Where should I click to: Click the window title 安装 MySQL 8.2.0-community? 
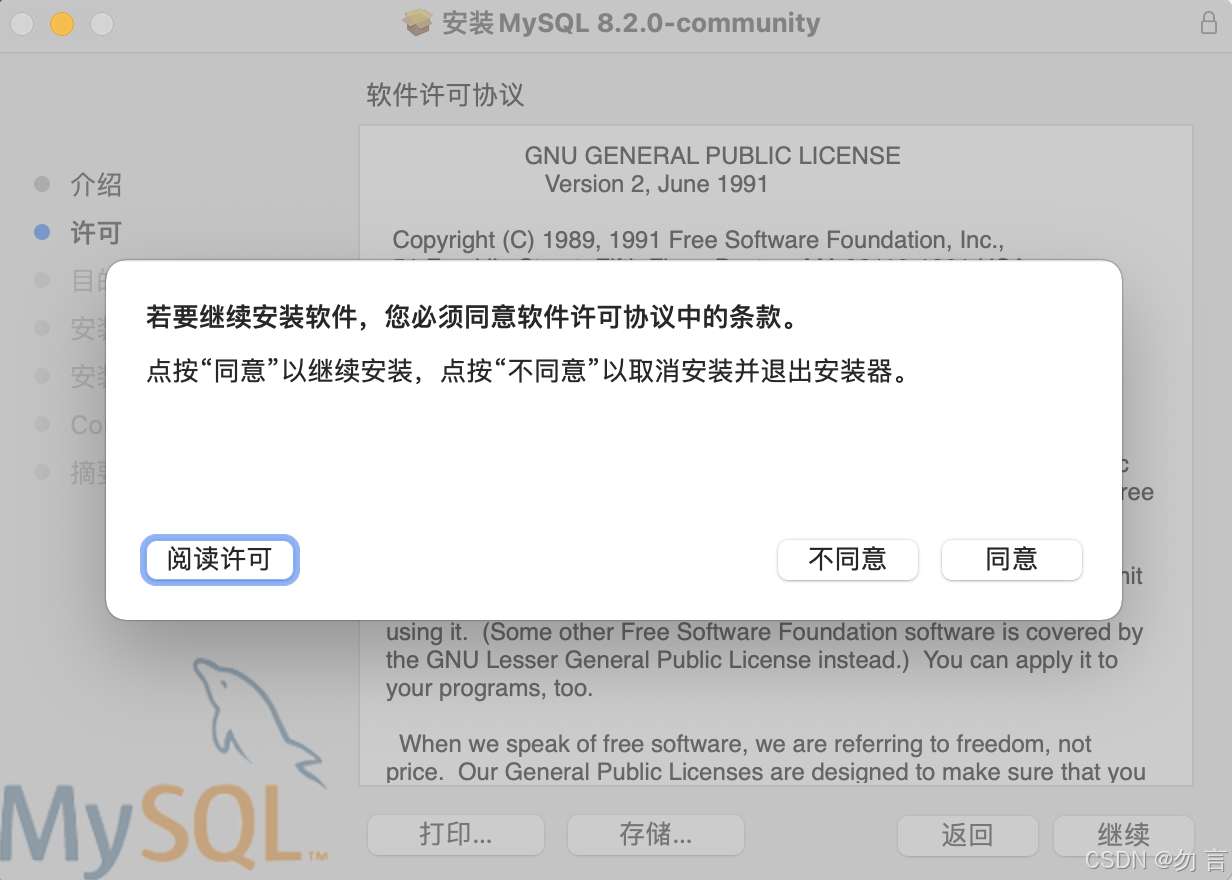[x=630, y=24]
